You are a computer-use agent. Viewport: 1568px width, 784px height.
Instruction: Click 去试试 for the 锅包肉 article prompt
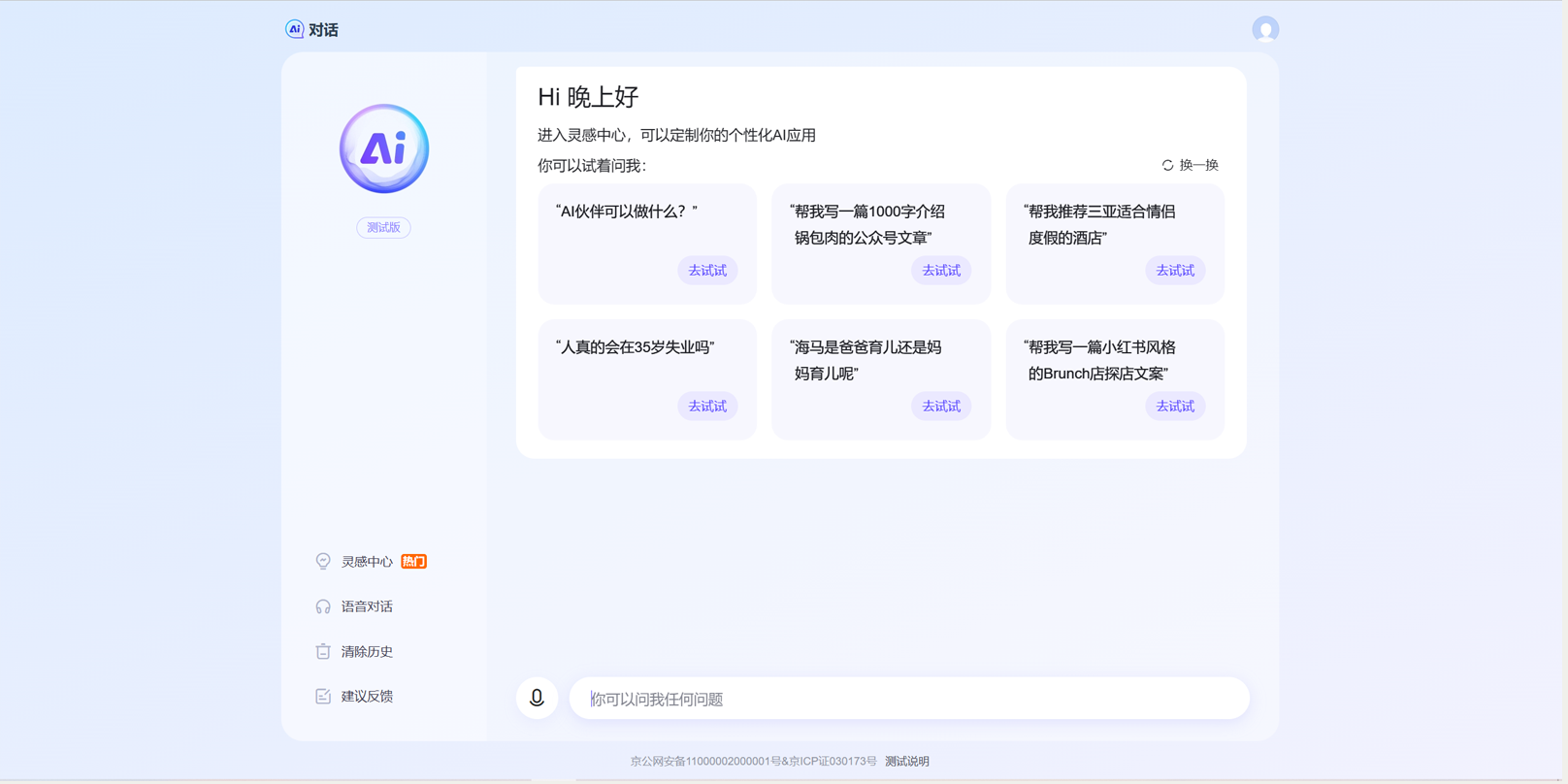click(940, 271)
